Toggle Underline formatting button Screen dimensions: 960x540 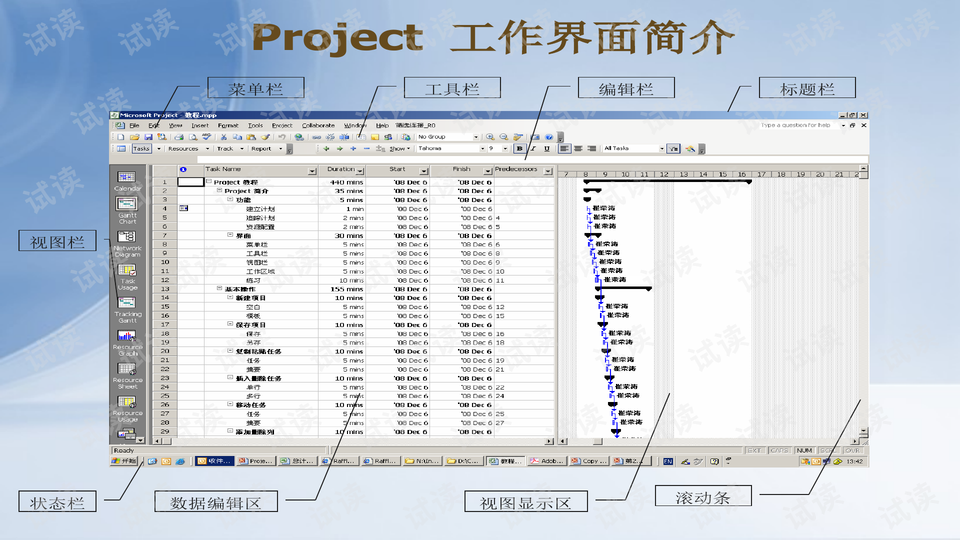547,149
